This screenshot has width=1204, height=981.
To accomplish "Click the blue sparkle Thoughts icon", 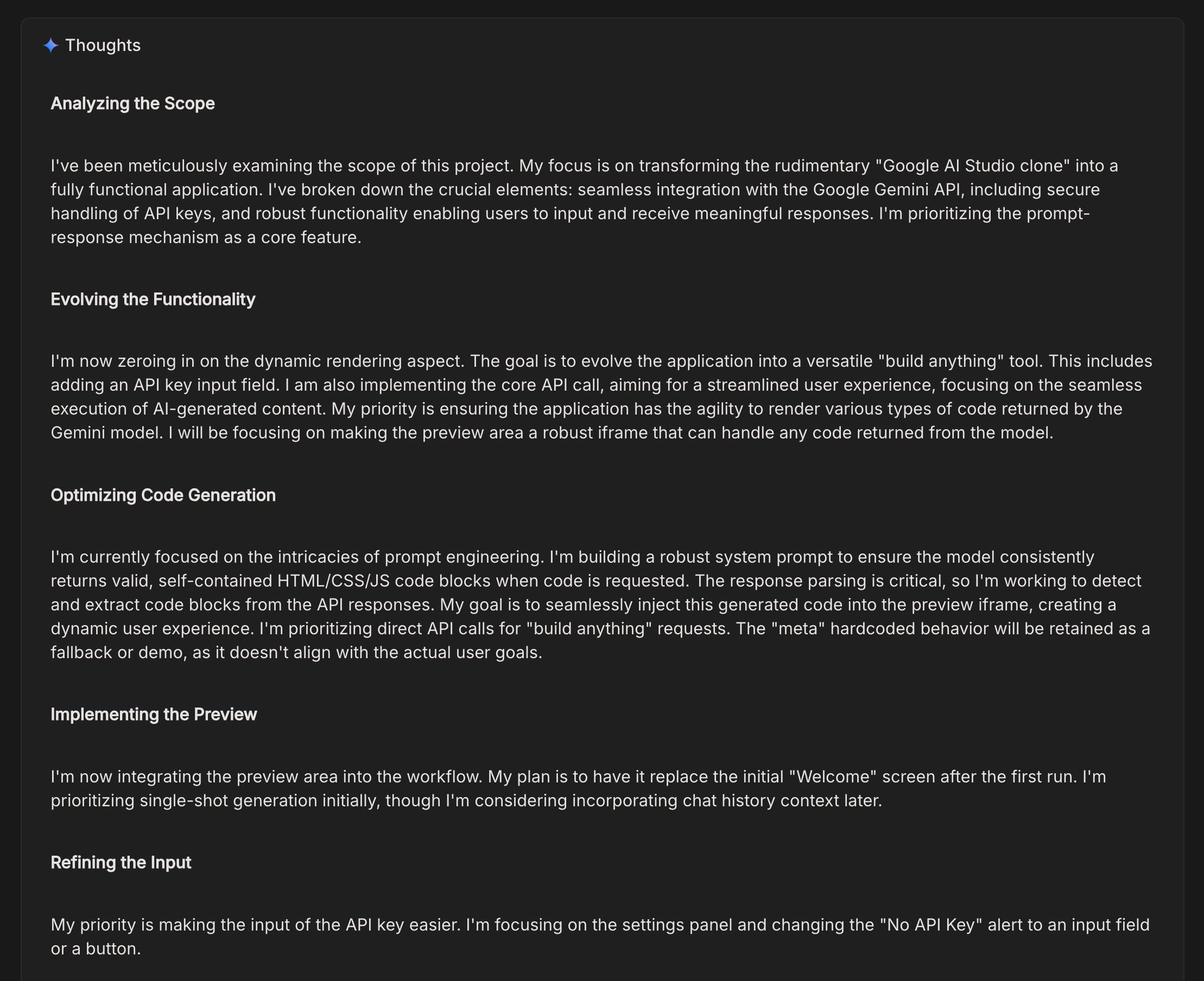I will coord(51,46).
